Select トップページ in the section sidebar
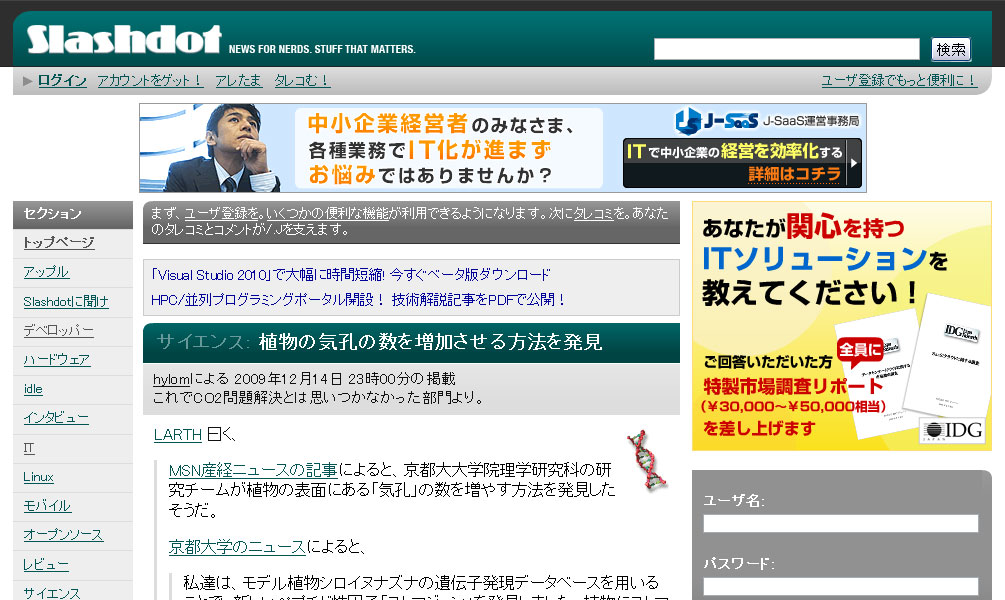Viewport: 1005px width, 600px height. coord(59,243)
